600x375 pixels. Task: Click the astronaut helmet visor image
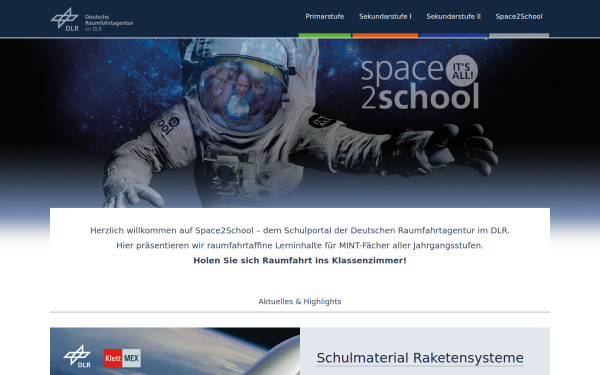point(241,94)
